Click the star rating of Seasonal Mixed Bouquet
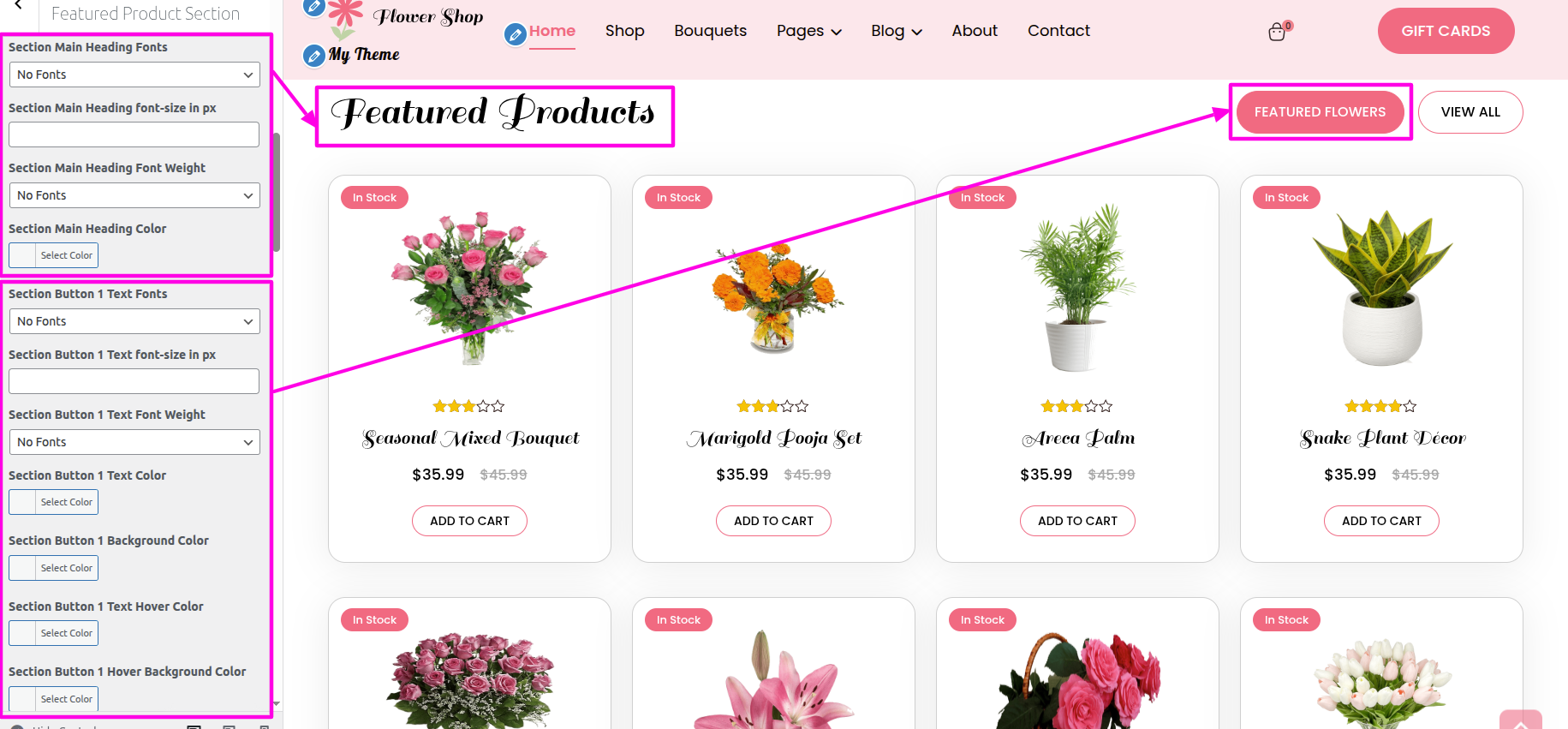Image resolution: width=1568 pixels, height=729 pixels. pos(468,406)
